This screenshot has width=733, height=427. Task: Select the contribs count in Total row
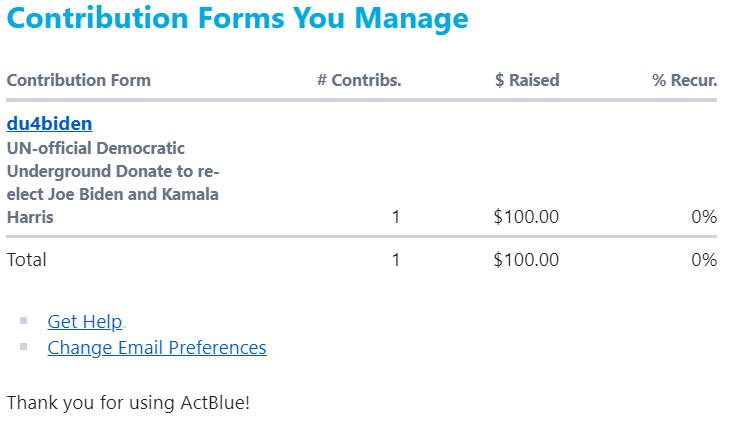(x=396, y=260)
